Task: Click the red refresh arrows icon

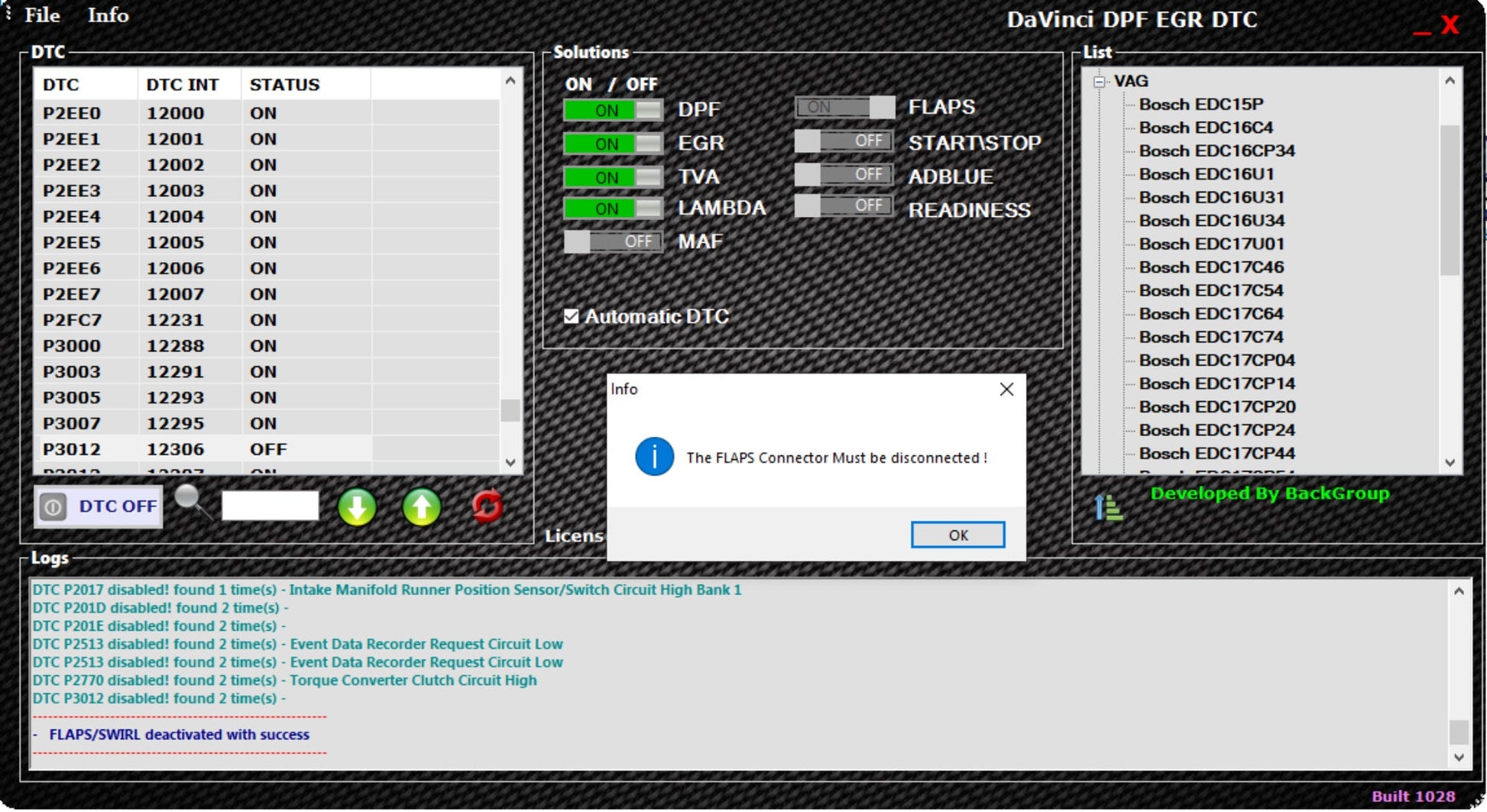Action: (487, 506)
